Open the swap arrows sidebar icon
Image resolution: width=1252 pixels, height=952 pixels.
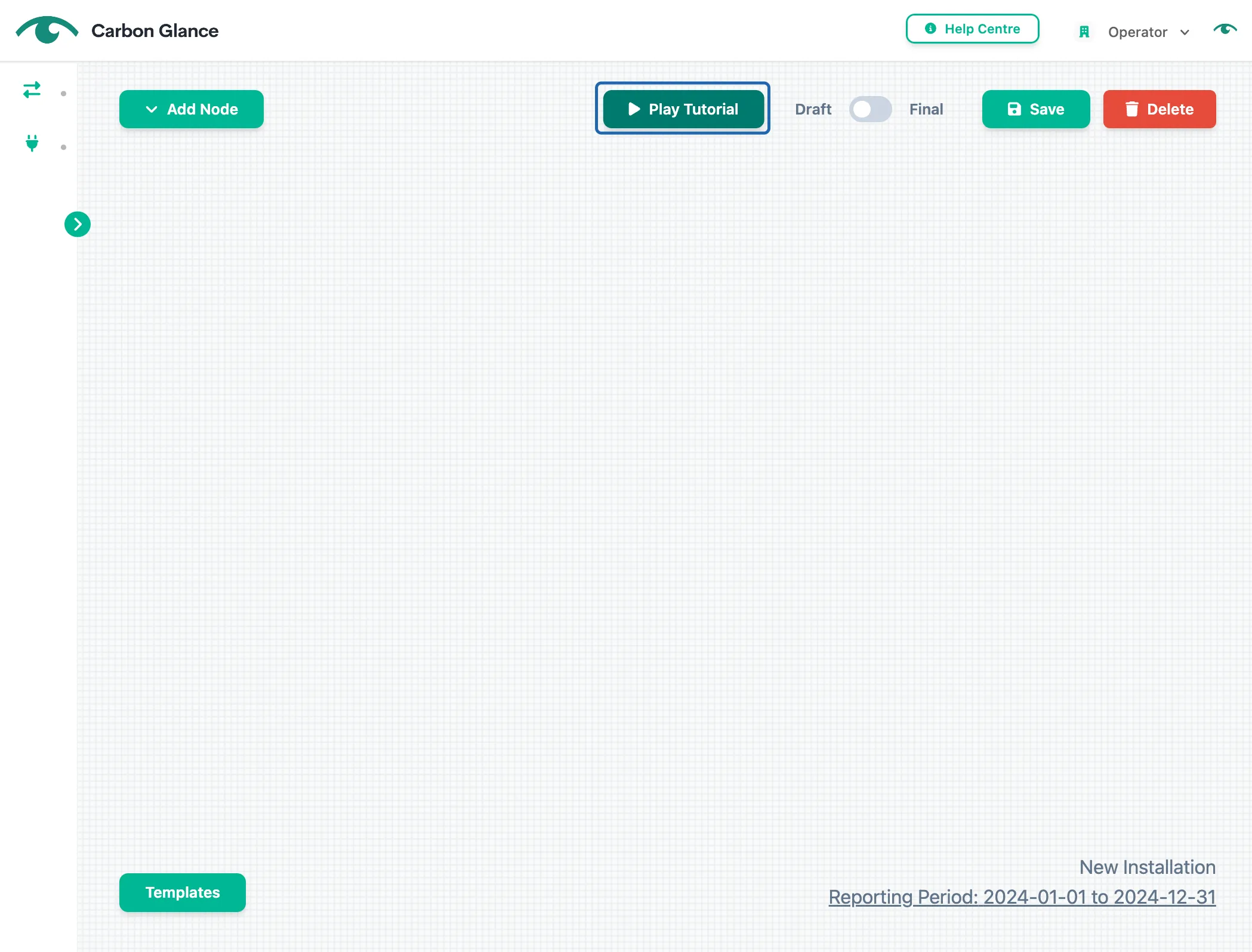pos(32,90)
